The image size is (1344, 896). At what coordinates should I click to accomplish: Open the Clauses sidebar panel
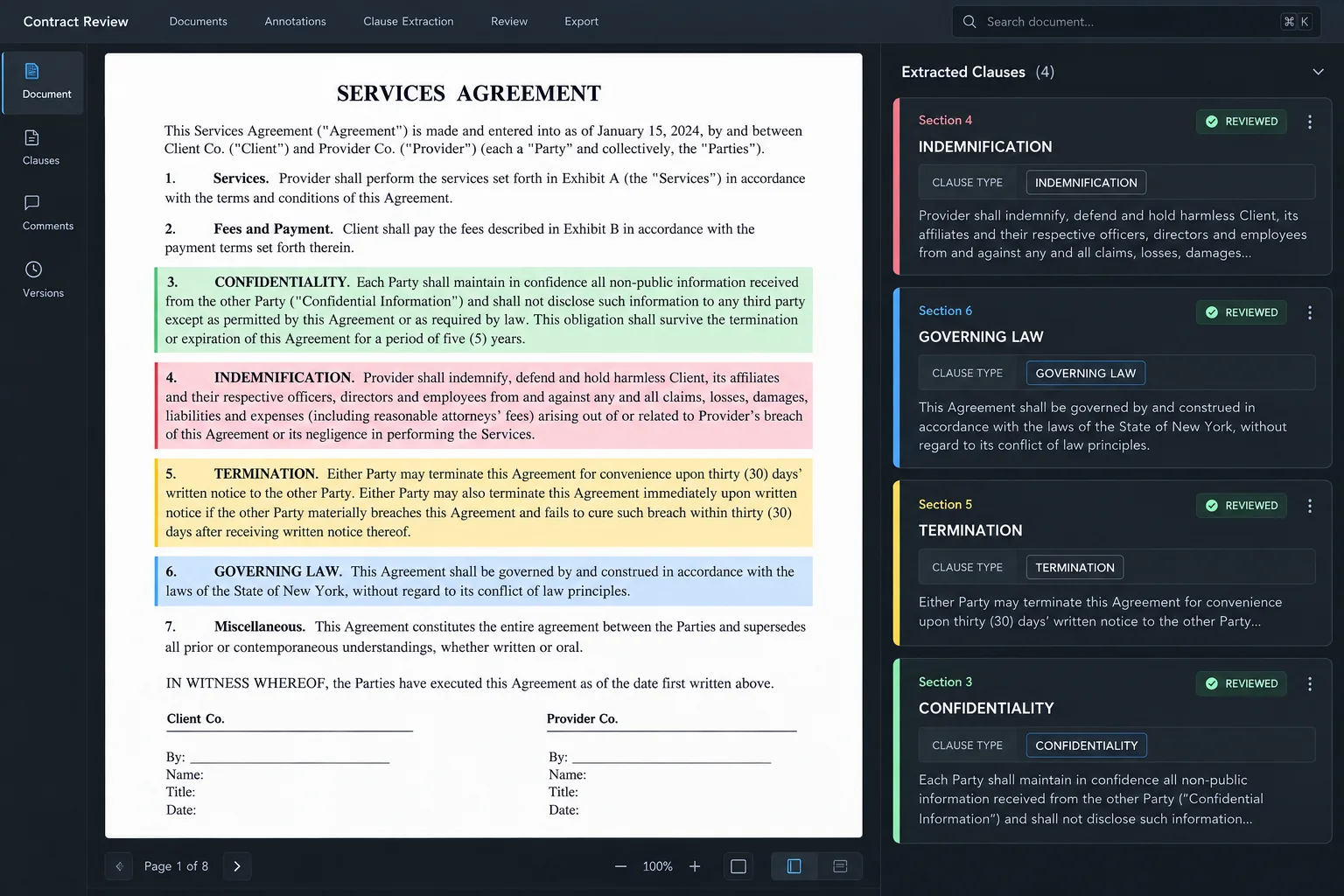[x=41, y=148]
